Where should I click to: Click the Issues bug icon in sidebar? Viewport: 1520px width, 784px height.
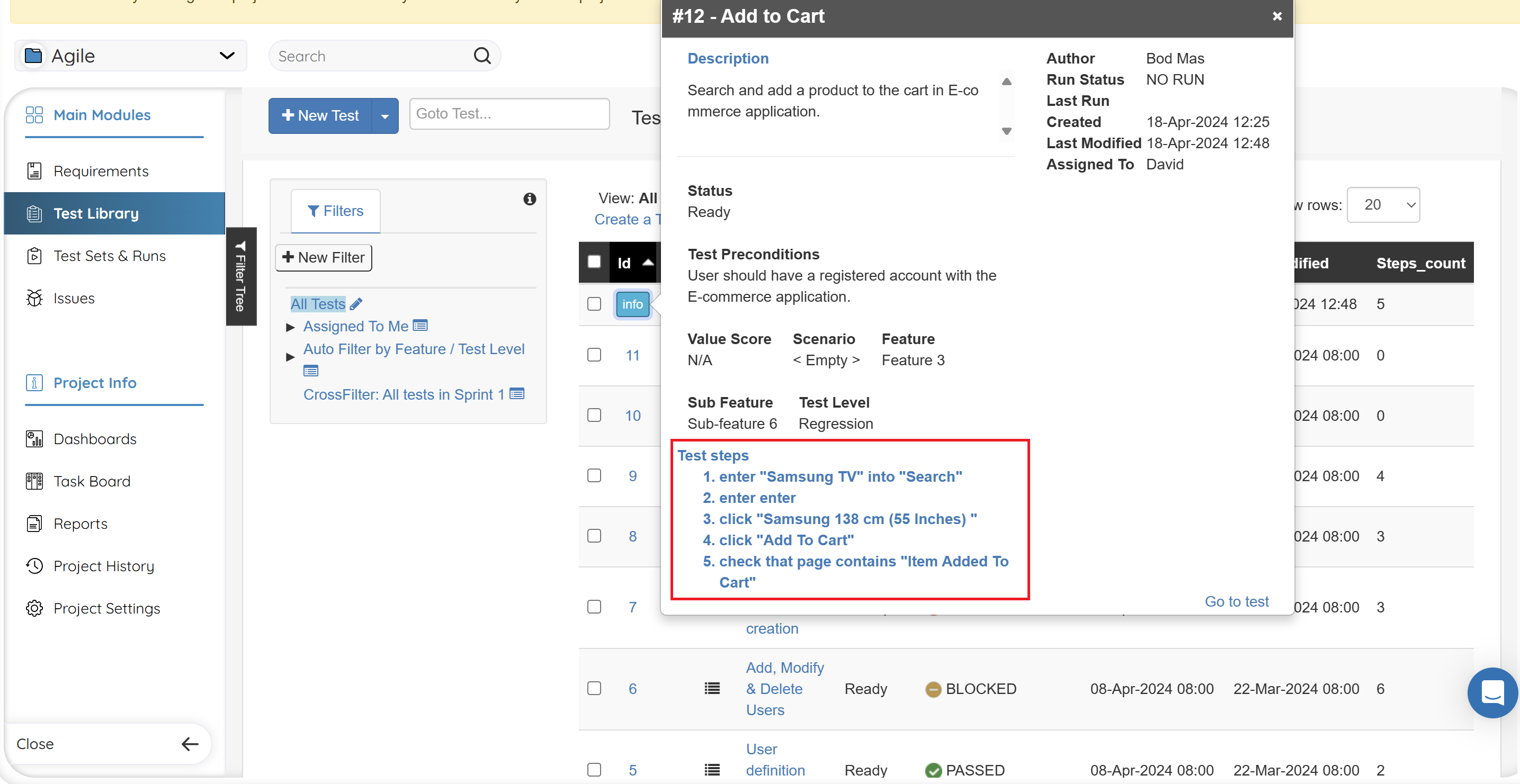pyautogui.click(x=34, y=299)
